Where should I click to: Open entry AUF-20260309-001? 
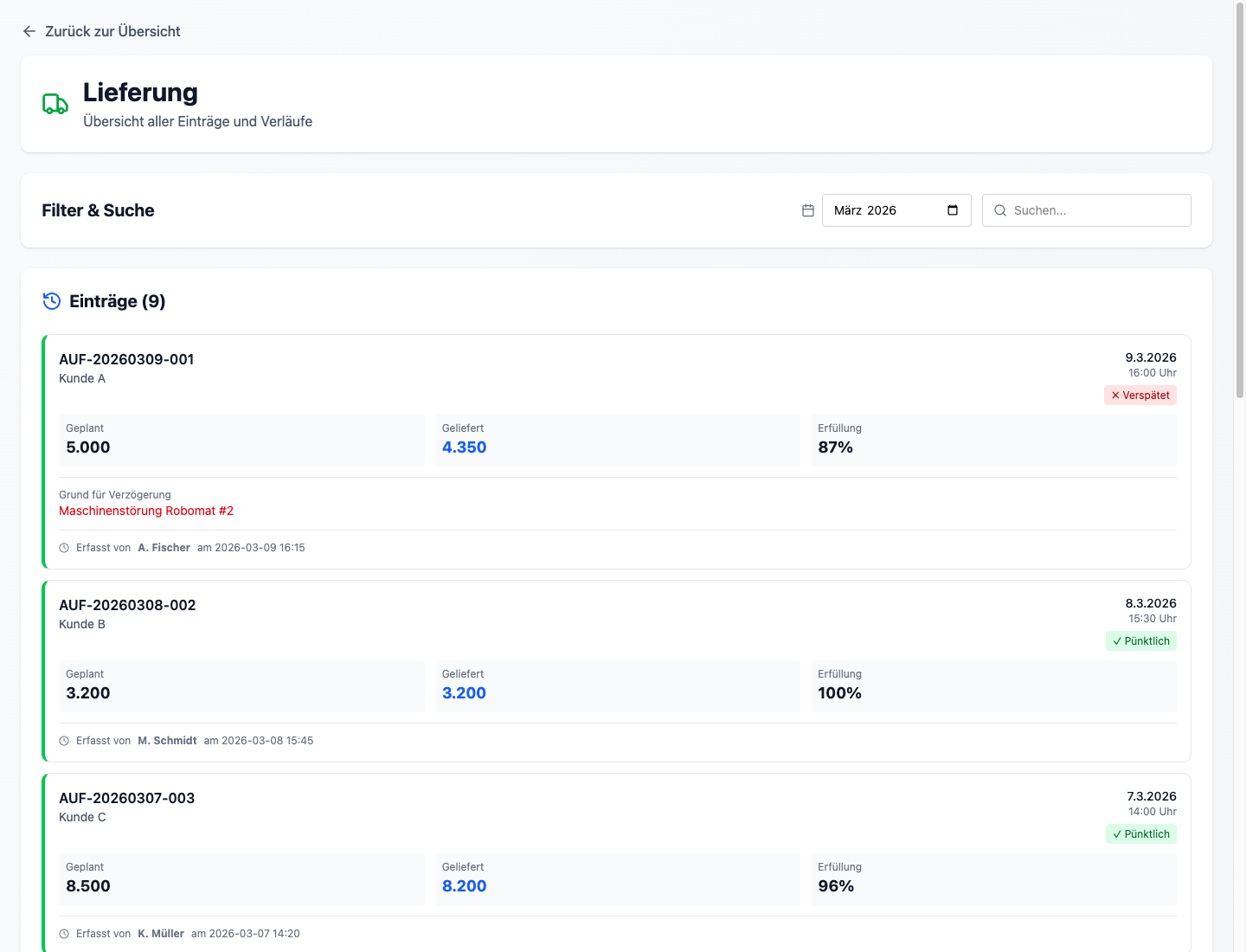pyautogui.click(x=126, y=359)
